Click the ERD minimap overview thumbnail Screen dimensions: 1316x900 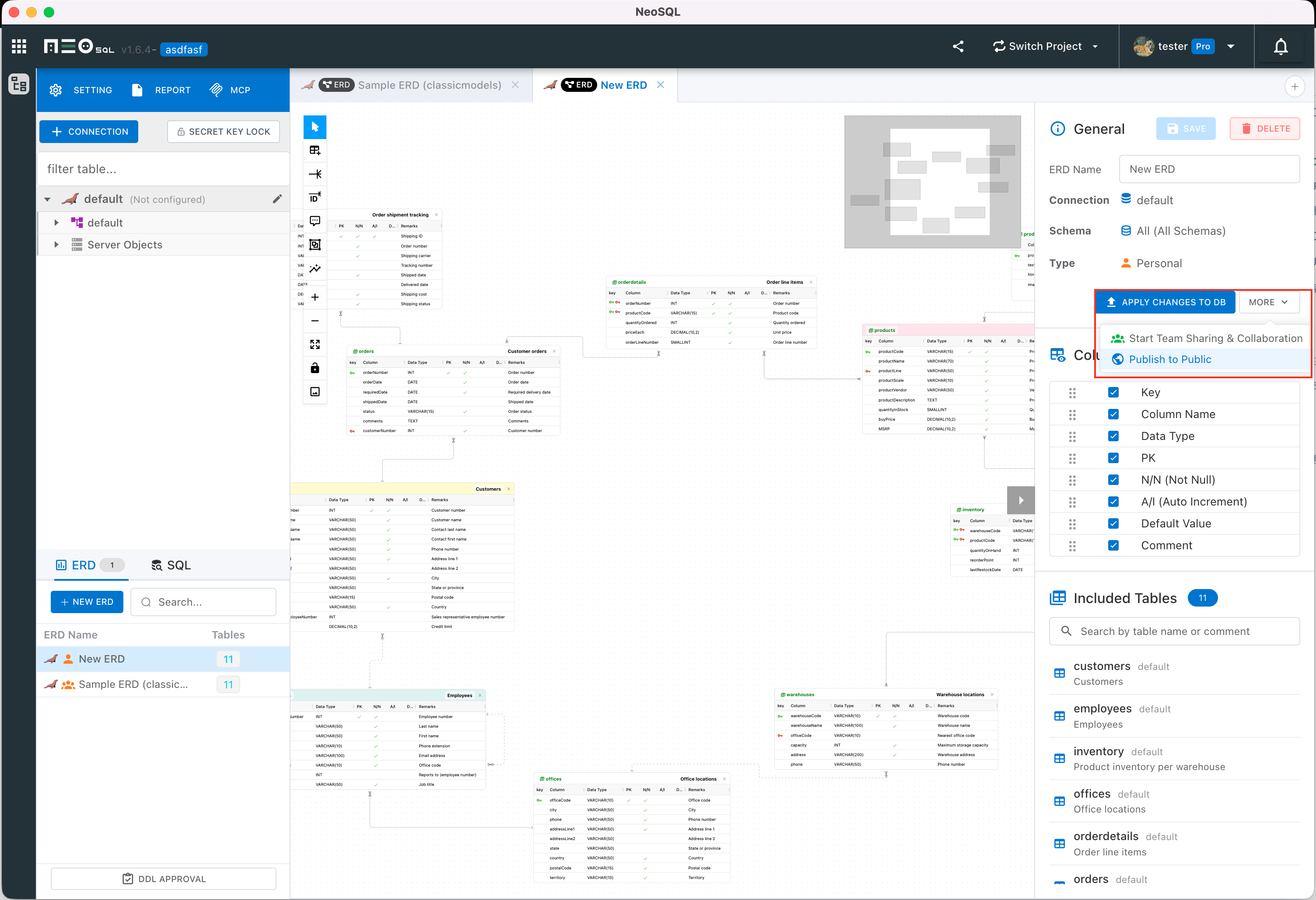pyautogui.click(x=932, y=182)
